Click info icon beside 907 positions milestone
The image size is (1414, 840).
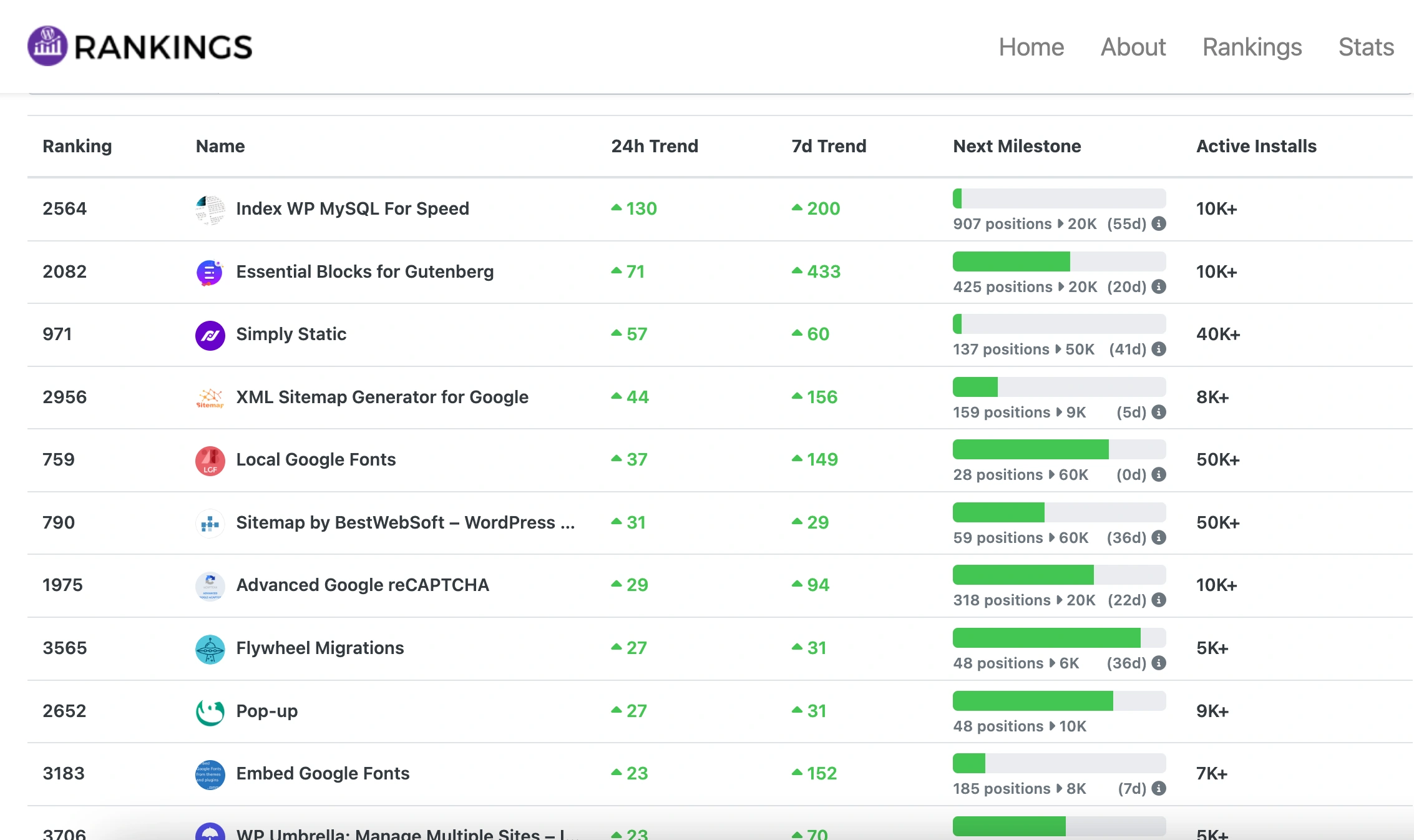tap(1159, 223)
